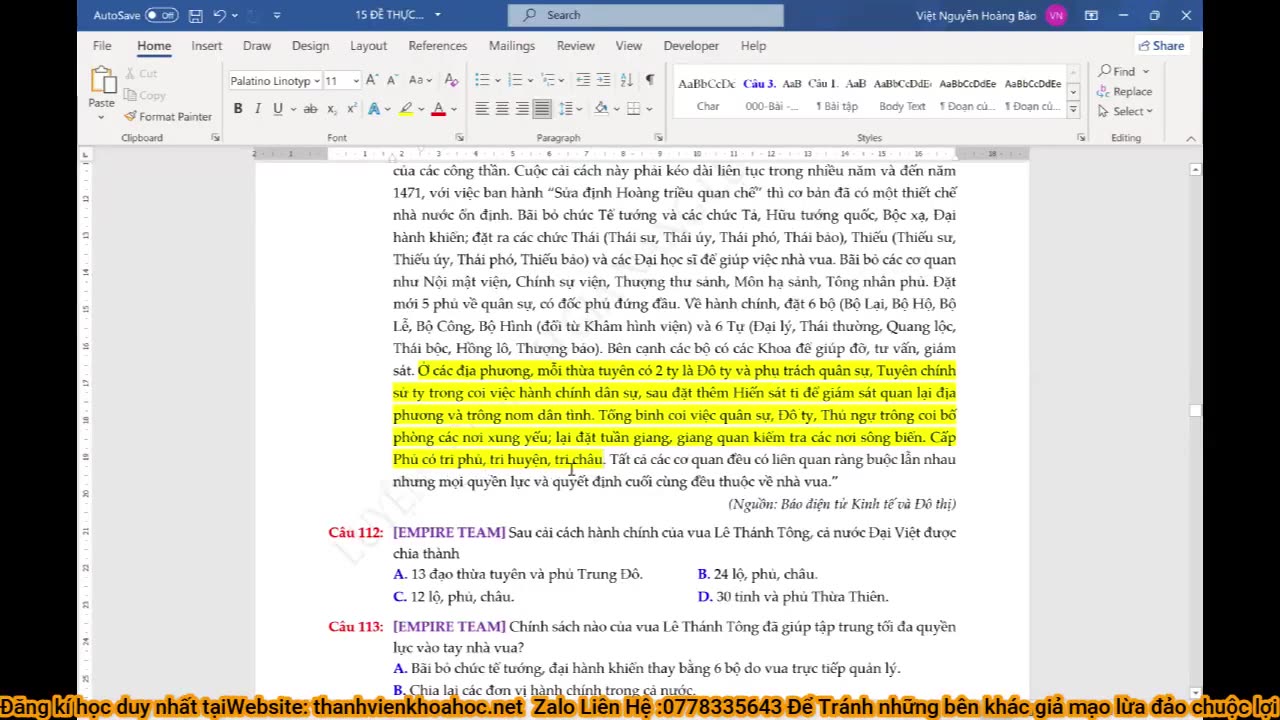Click the Find button
1280x720 pixels.
[x=1117, y=72]
